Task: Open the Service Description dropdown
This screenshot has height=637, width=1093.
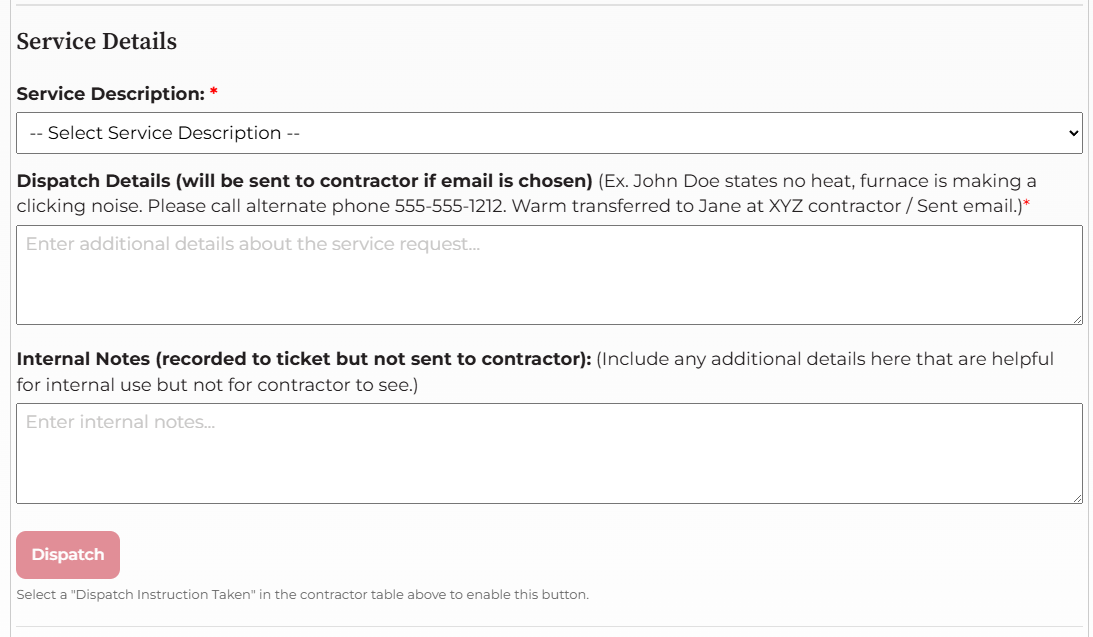Action: 548,133
